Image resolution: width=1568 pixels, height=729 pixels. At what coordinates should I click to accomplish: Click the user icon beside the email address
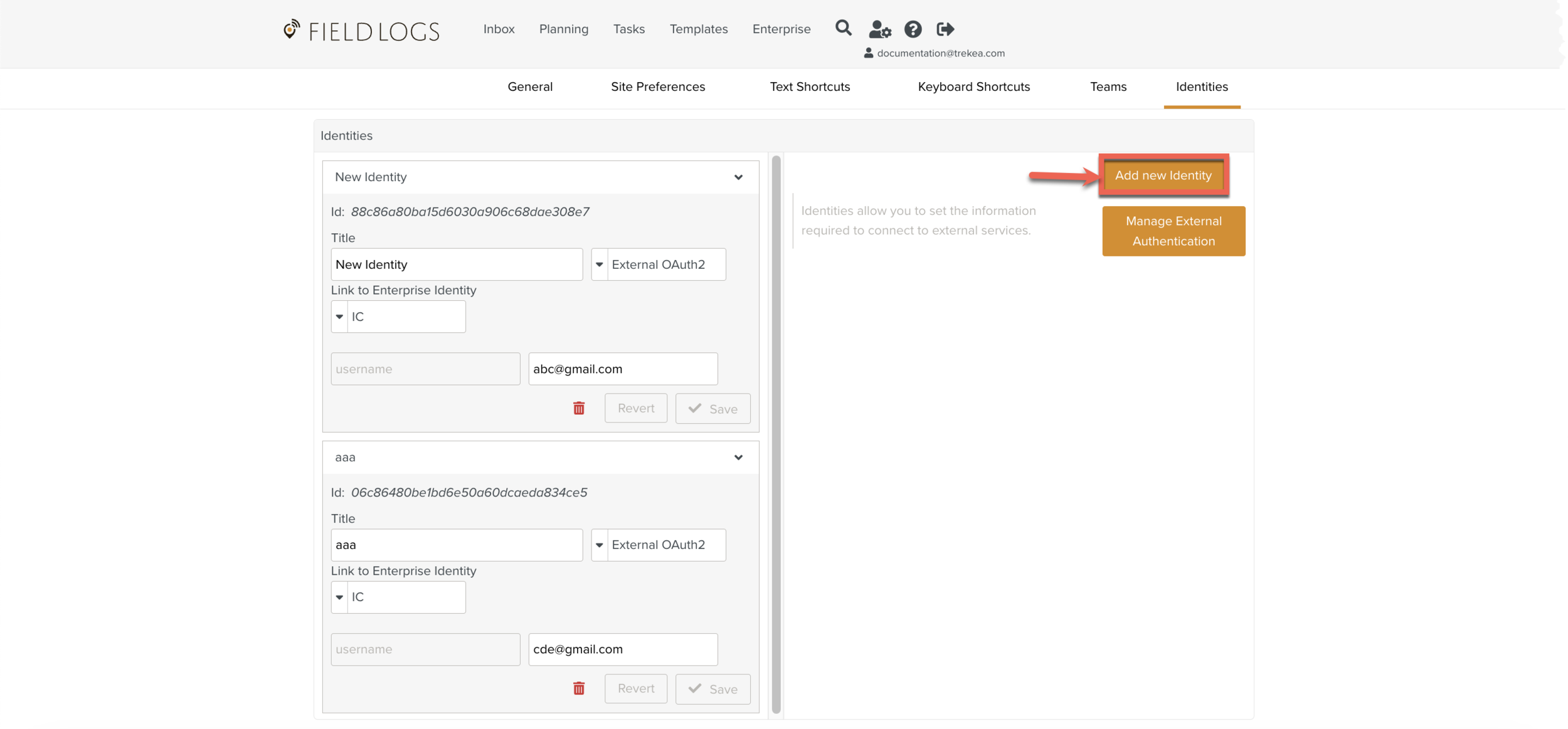pyautogui.click(x=869, y=53)
